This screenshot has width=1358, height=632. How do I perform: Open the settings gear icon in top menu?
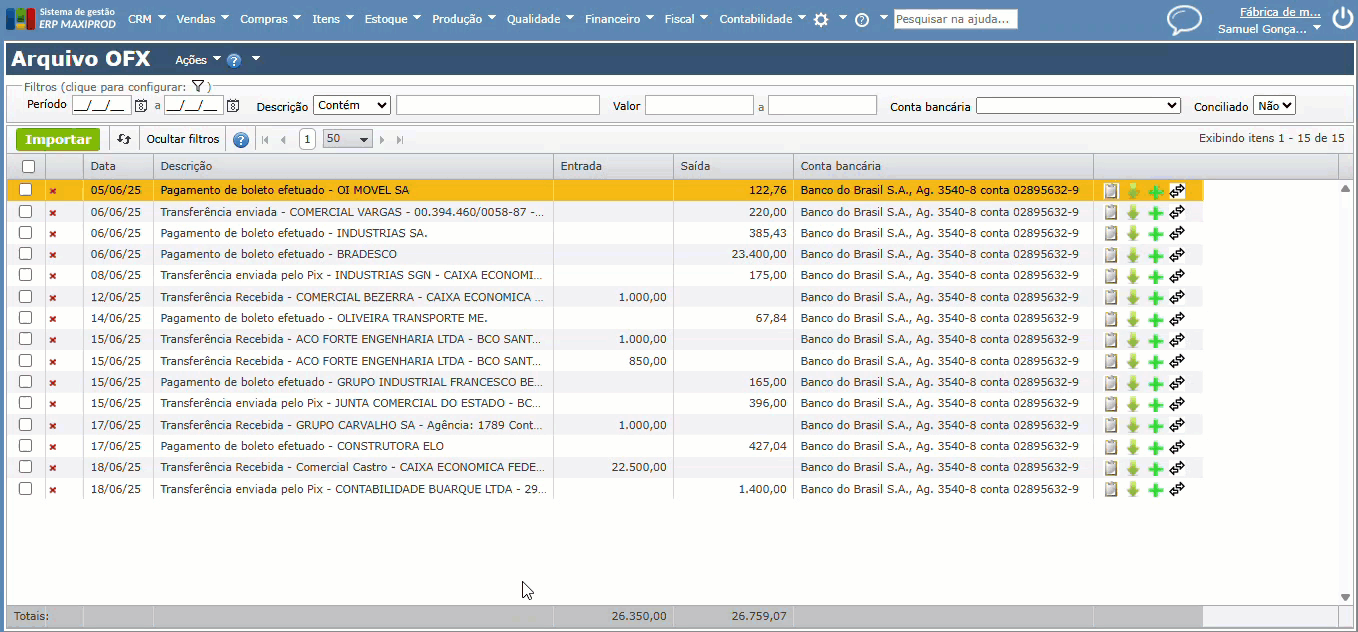coord(821,20)
